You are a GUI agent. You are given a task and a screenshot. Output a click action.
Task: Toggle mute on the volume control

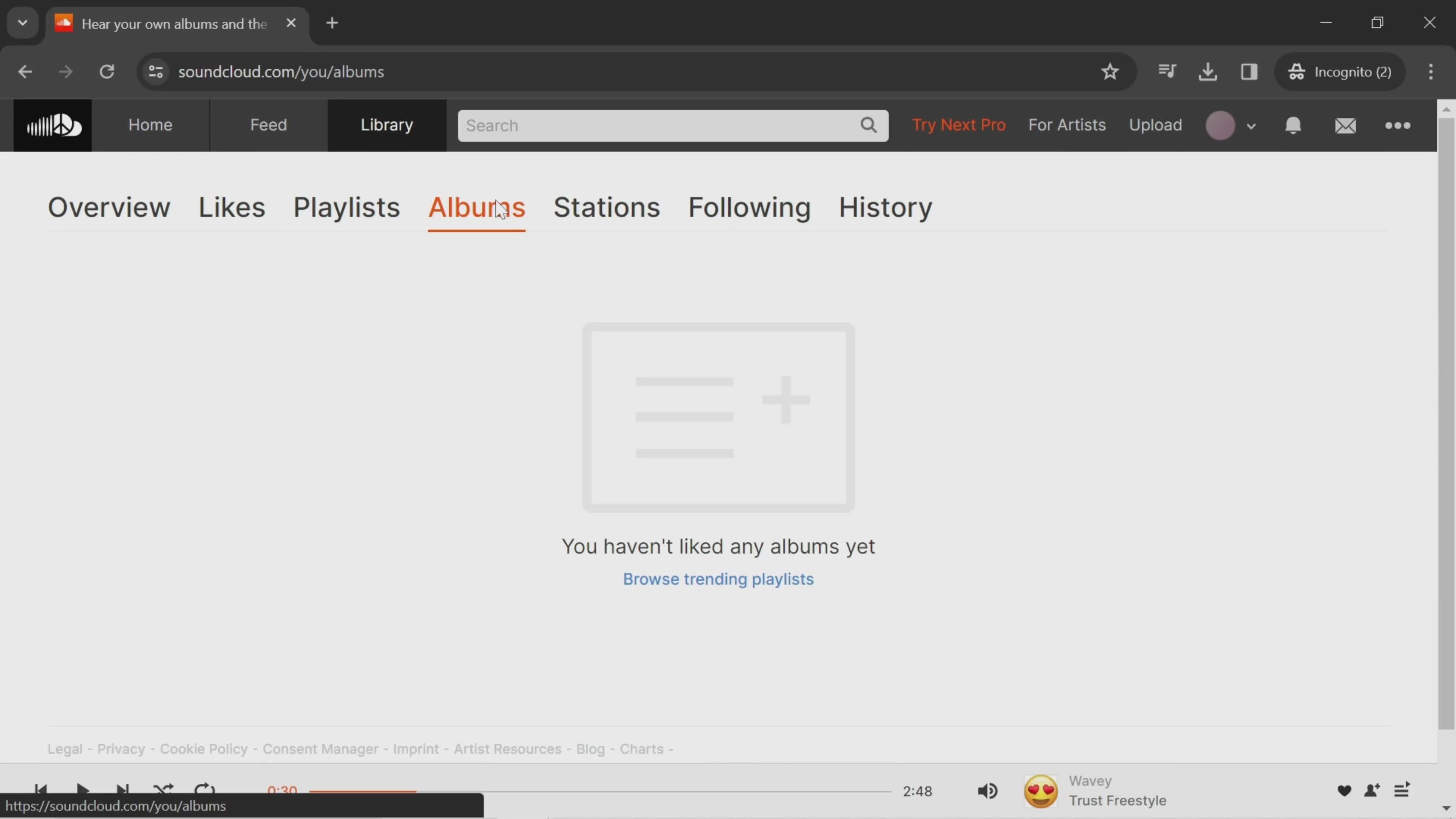coord(988,790)
